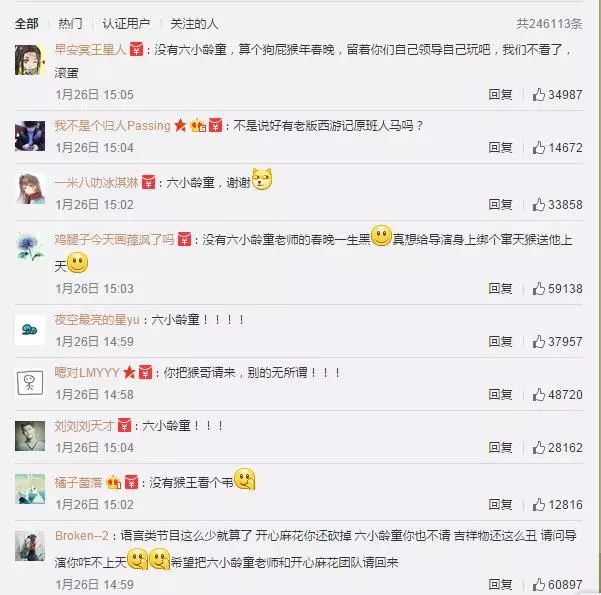
Task: Like the Broken--2 comment with 60897 likes
Action: [x=539, y=584]
